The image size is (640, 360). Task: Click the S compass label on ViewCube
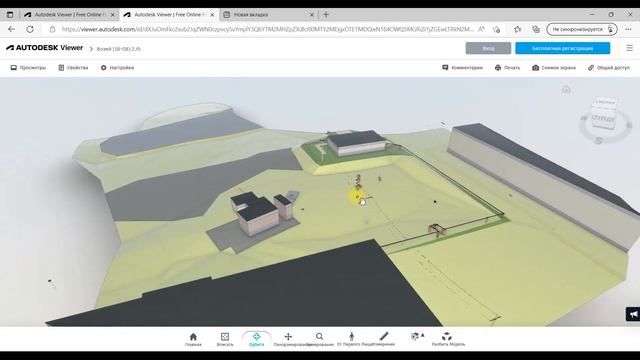click(x=598, y=141)
